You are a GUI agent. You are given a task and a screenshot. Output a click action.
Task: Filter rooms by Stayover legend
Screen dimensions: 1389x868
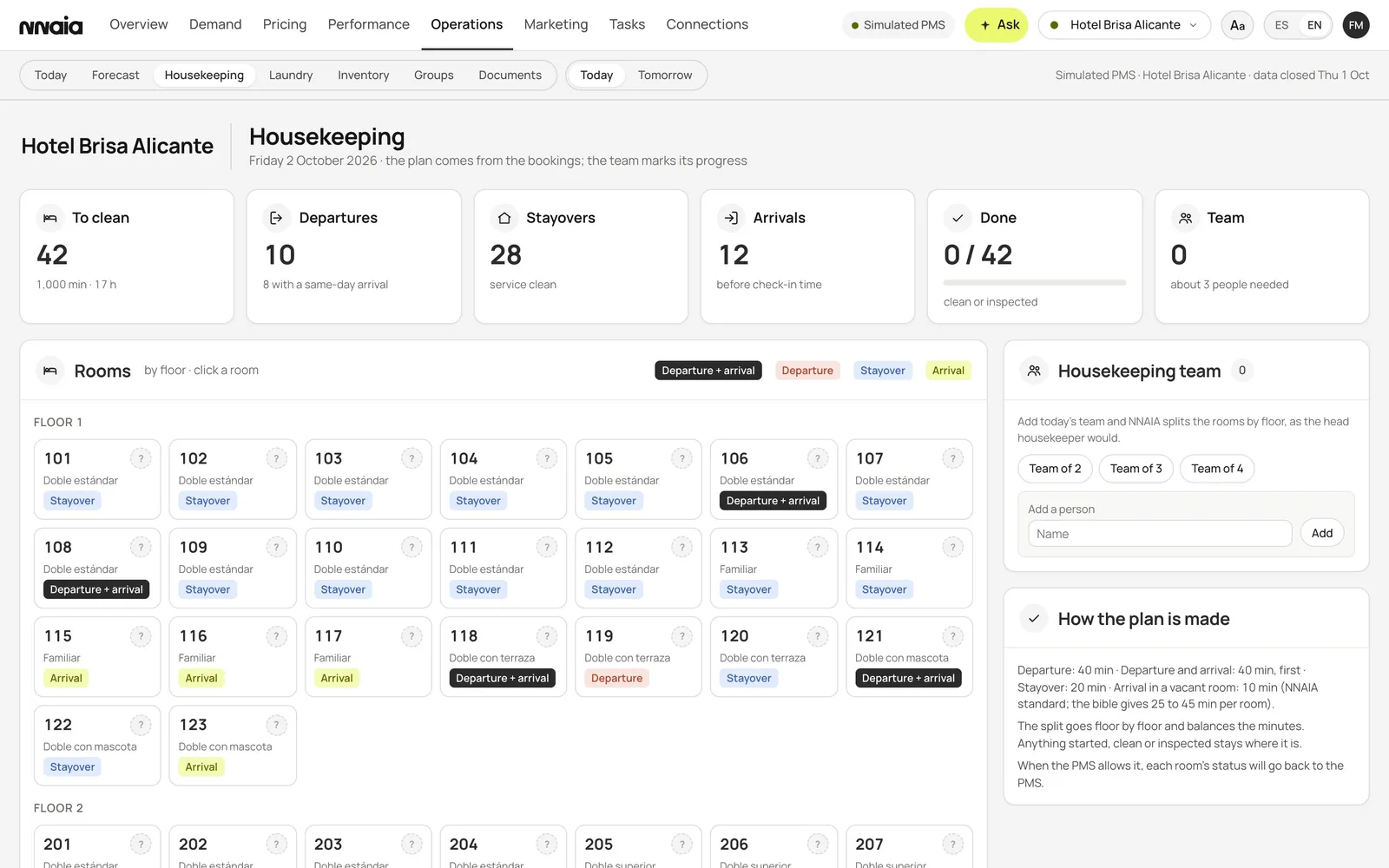882,371
